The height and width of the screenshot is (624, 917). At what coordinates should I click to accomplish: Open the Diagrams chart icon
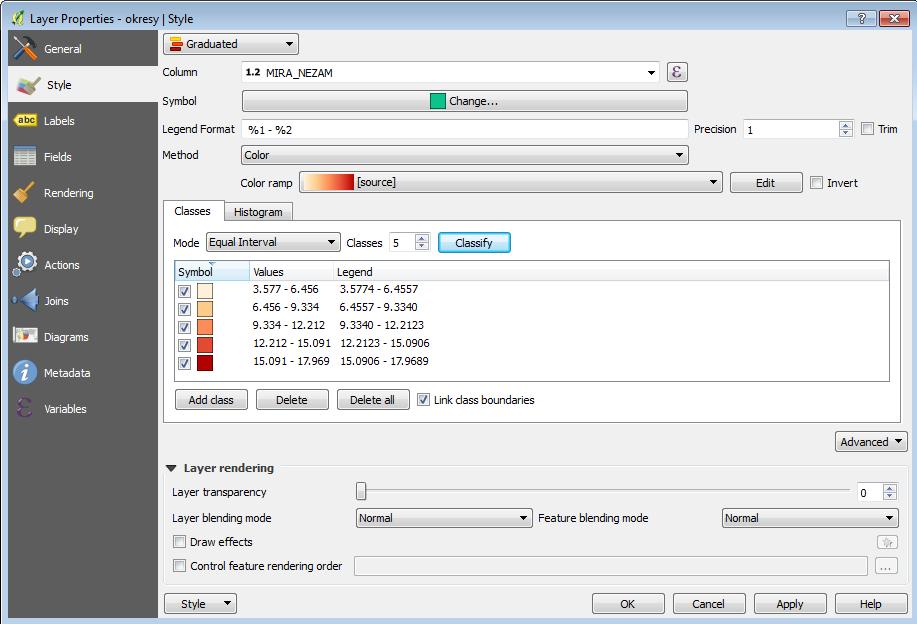tap(25, 336)
